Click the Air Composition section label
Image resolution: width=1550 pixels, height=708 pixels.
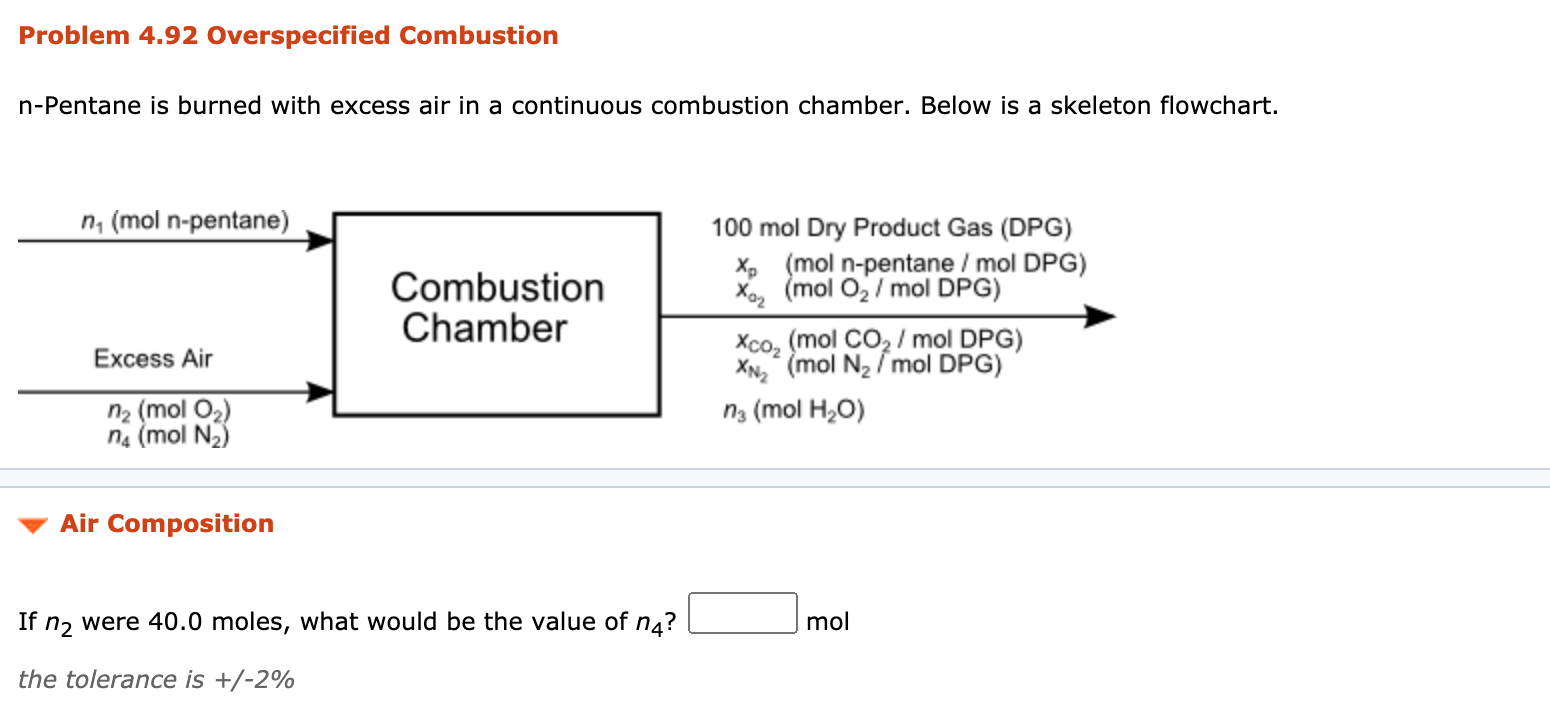pyautogui.click(x=166, y=522)
